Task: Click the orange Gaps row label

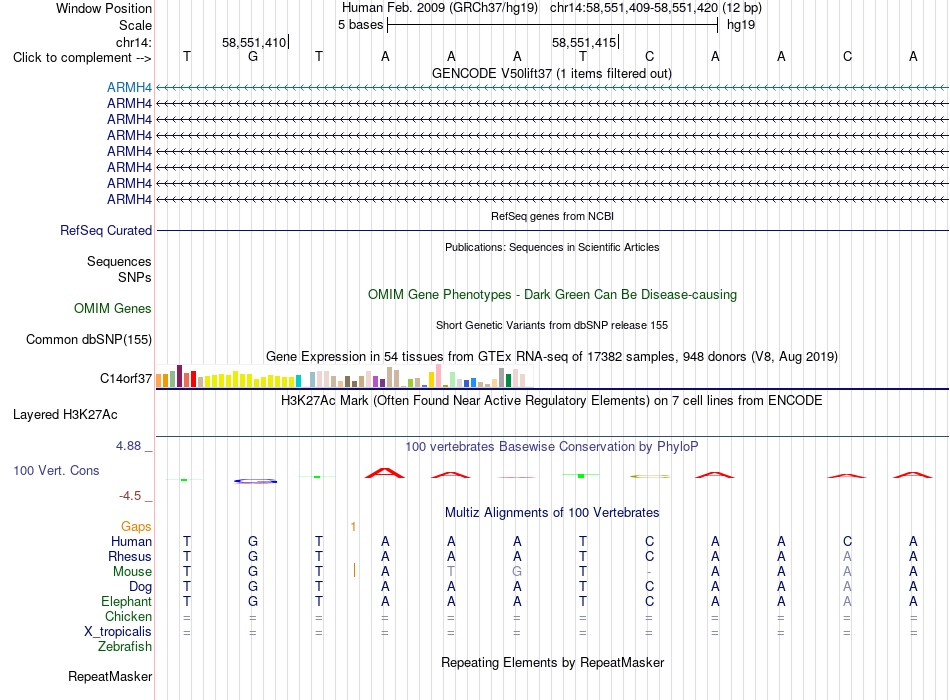Action: (x=136, y=527)
